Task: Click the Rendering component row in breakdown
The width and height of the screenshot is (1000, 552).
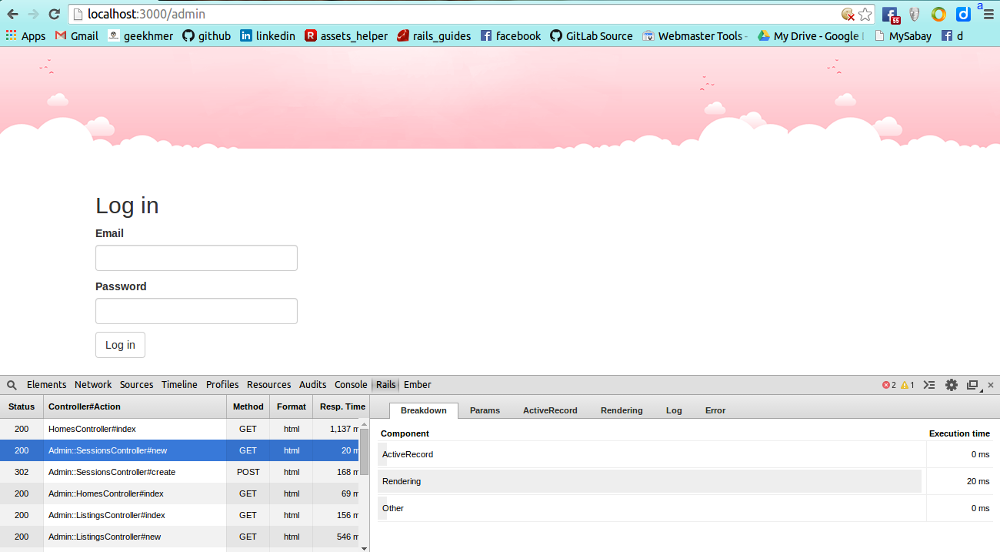Action: [x=685, y=481]
